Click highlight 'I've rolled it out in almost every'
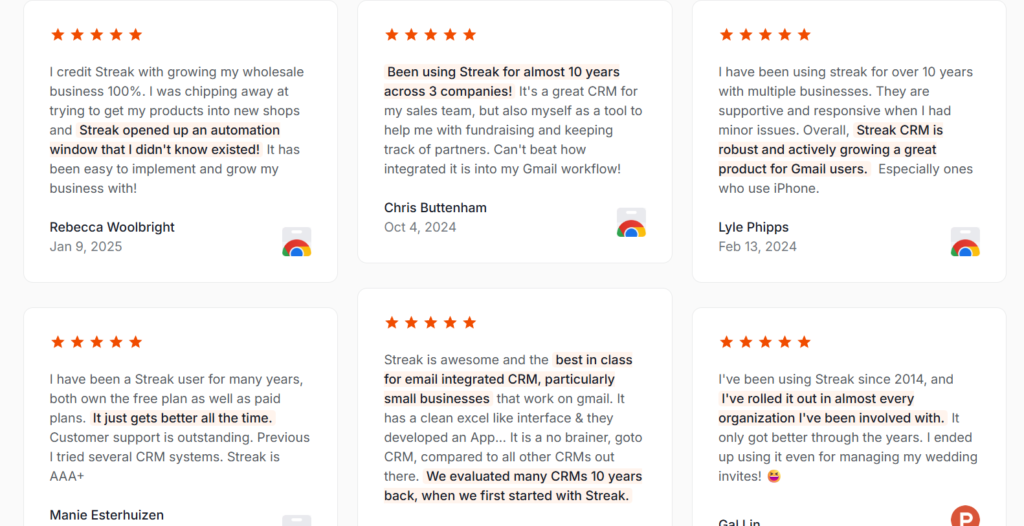The width and height of the screenshot is (1024, 526). click(x=818, y=399)
